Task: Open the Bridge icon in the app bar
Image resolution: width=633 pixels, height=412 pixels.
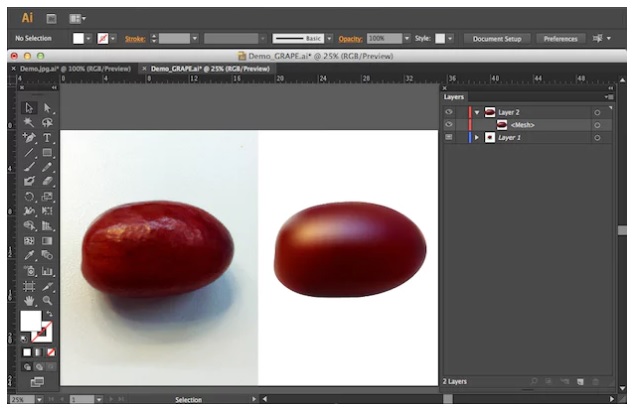Action: pos(51,19)
